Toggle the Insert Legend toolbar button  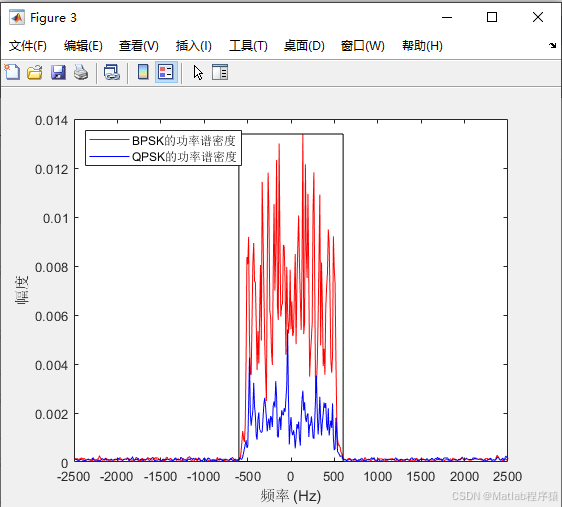point(166,72)
